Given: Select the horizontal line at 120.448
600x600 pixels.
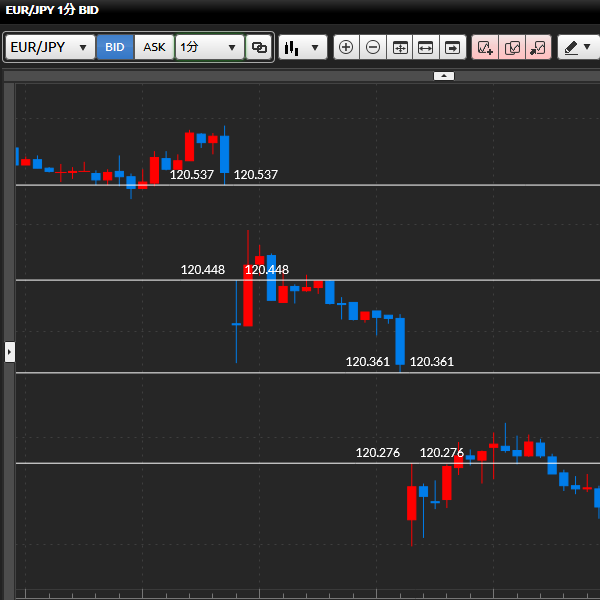Looking at the screenshot, I should [x=308, y=280].
